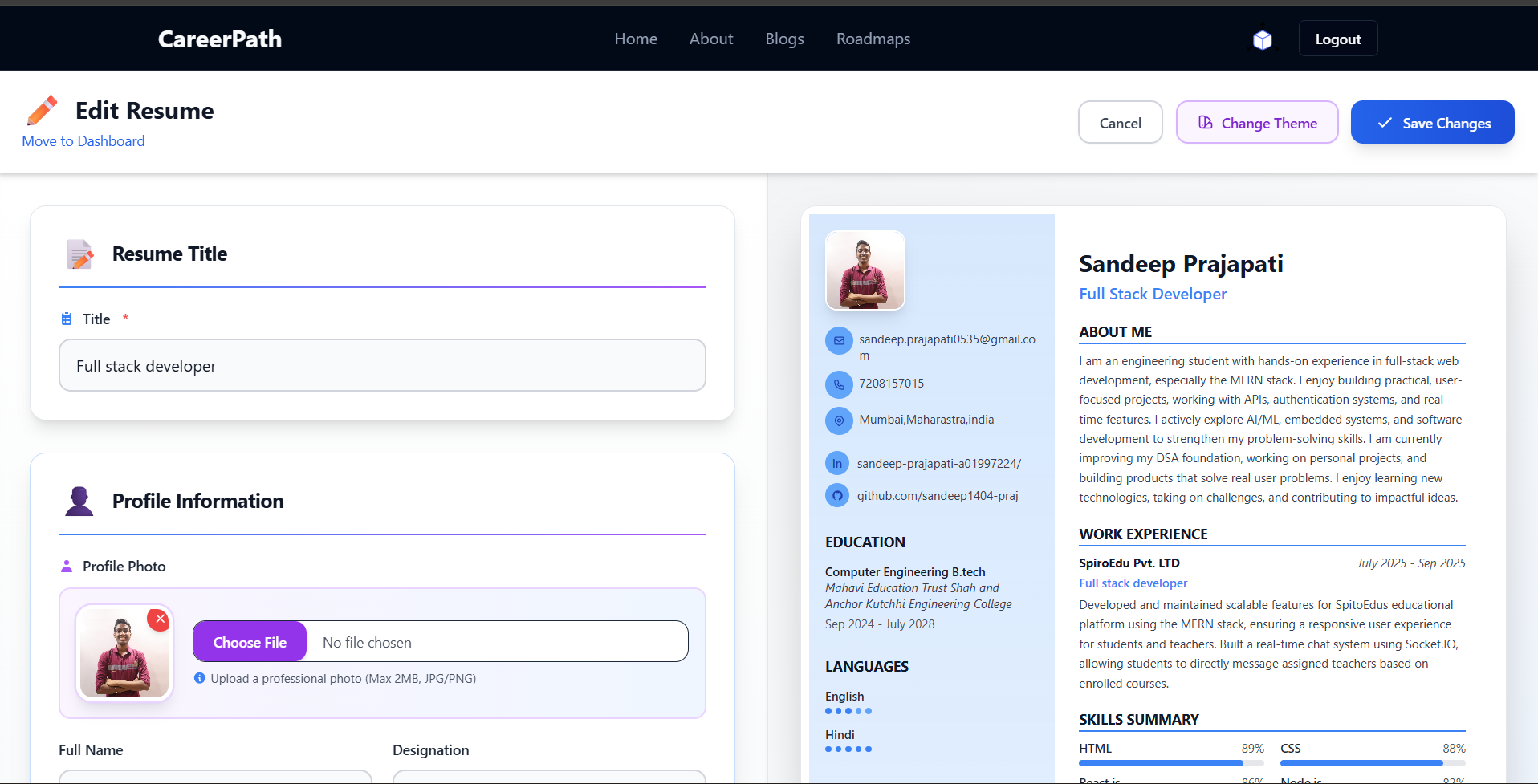Click the Designation input field
Screen dimensions: 1538x784
tap(549, 776)
